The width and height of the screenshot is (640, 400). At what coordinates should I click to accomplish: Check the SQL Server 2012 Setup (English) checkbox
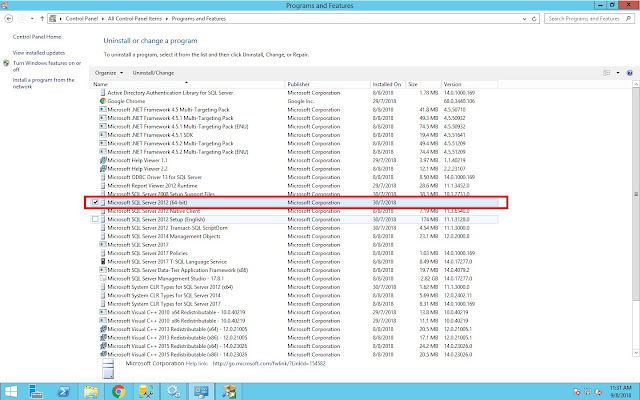[x=95, y=219]
